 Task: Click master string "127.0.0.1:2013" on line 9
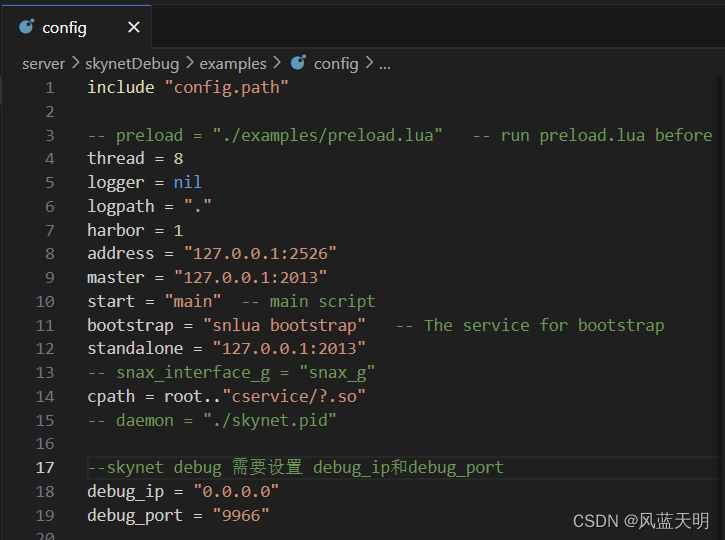250,277
